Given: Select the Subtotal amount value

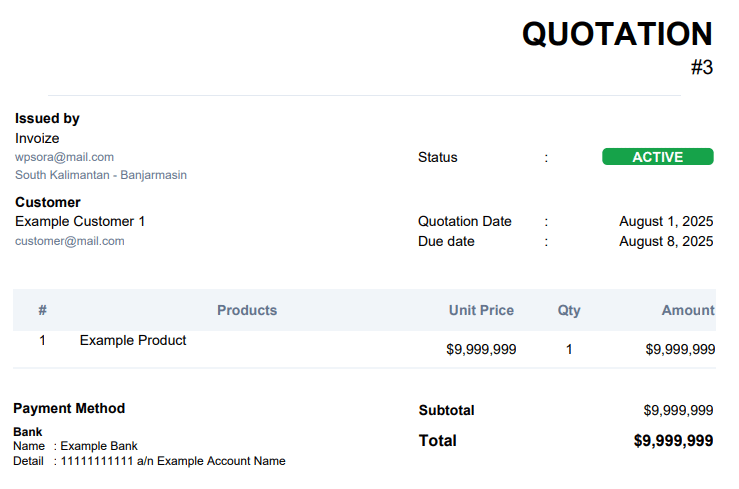Looking at the screenshot, I should point(678,410).
